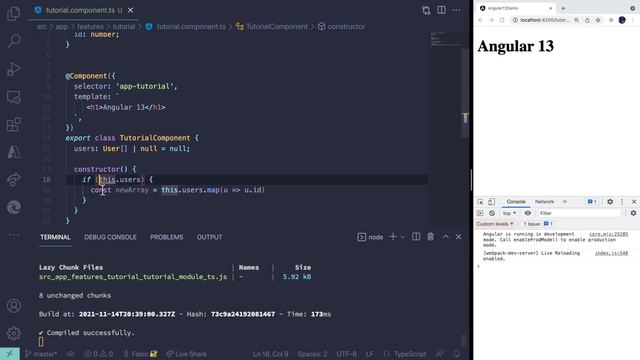Change end of line sequence LF
Viewport: 640px width, 360px height.
coord(369,354)
